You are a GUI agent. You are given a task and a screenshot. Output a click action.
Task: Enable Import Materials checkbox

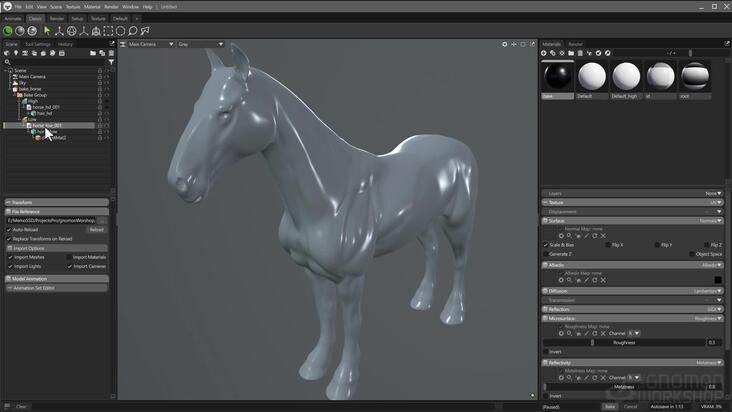pyautogui.click(x=69, y=257)
